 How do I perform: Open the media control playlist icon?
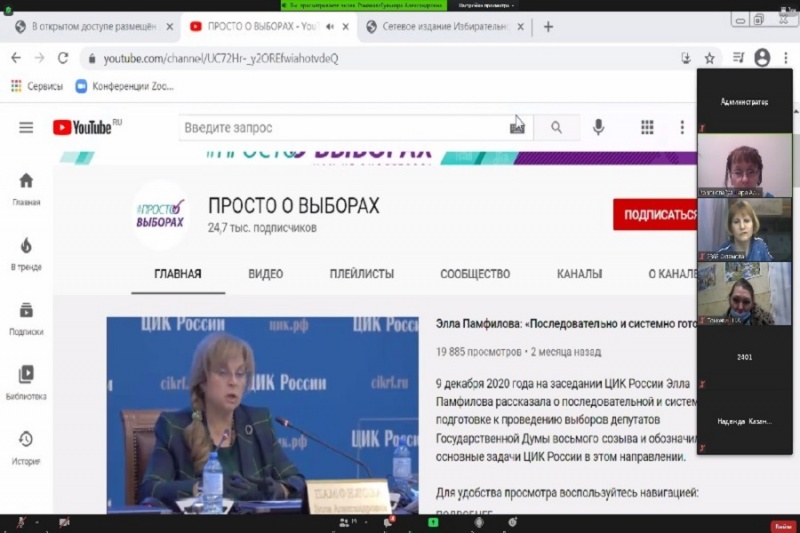click(738, 58)
